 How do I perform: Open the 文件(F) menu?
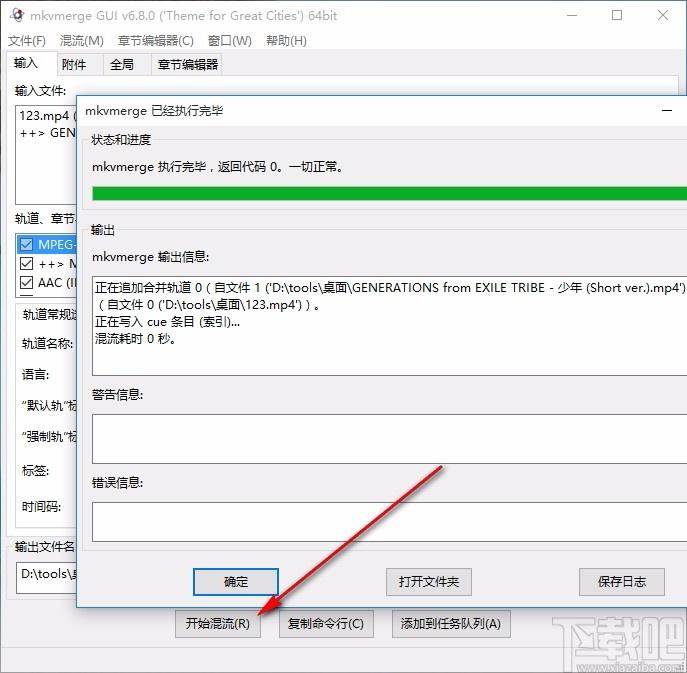tap(27, 41)
